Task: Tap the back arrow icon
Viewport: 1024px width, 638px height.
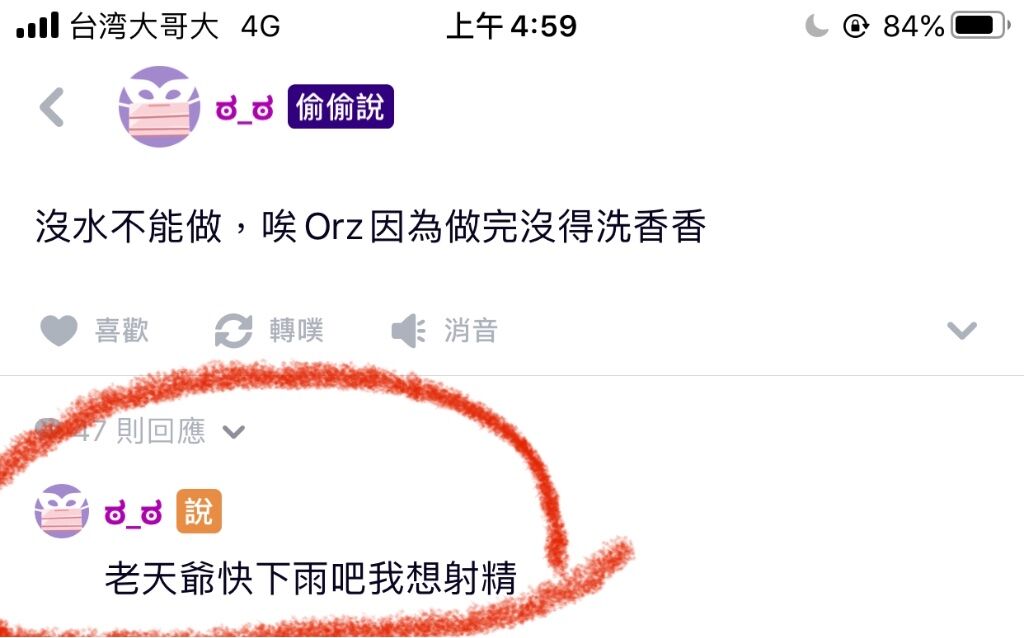Action: (x=52, y=107)
